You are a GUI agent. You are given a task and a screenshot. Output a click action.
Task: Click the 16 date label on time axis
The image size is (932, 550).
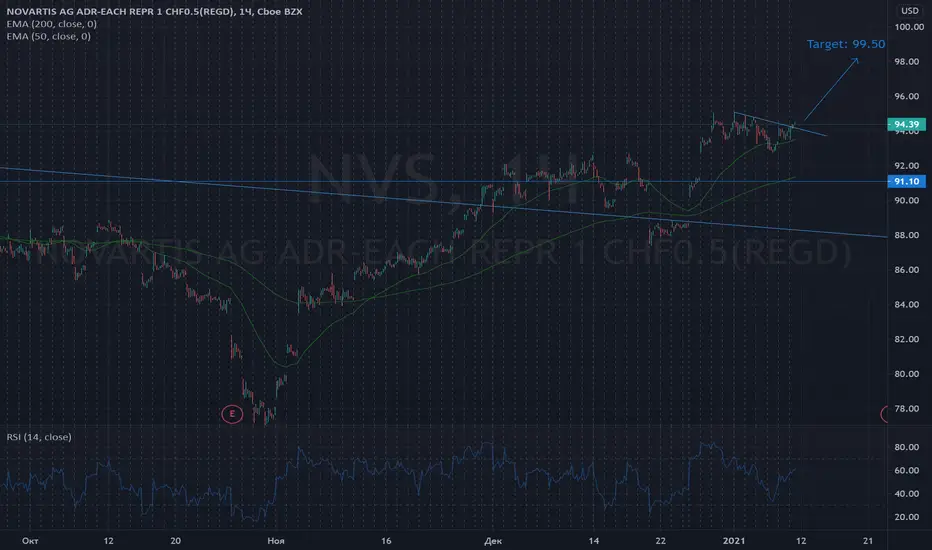click(x=386, y=540)
